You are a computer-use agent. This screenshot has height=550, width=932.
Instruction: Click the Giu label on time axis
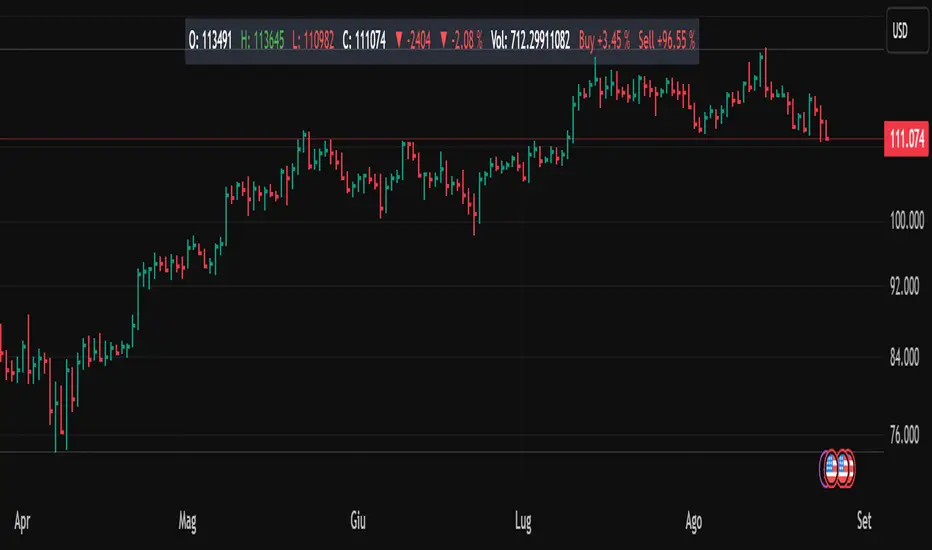point(358,521)
